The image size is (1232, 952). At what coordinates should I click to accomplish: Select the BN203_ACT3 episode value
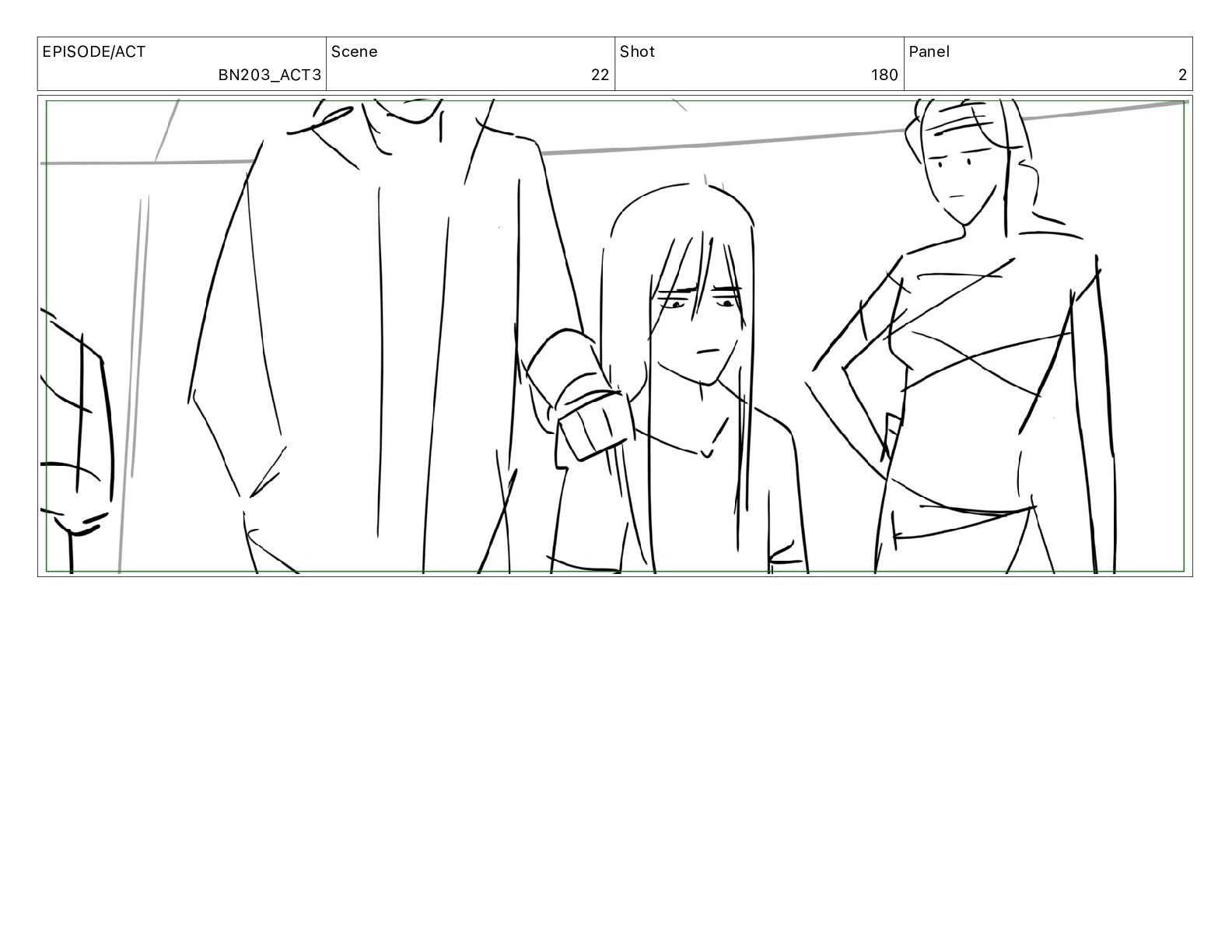click(x=269, y=75)
